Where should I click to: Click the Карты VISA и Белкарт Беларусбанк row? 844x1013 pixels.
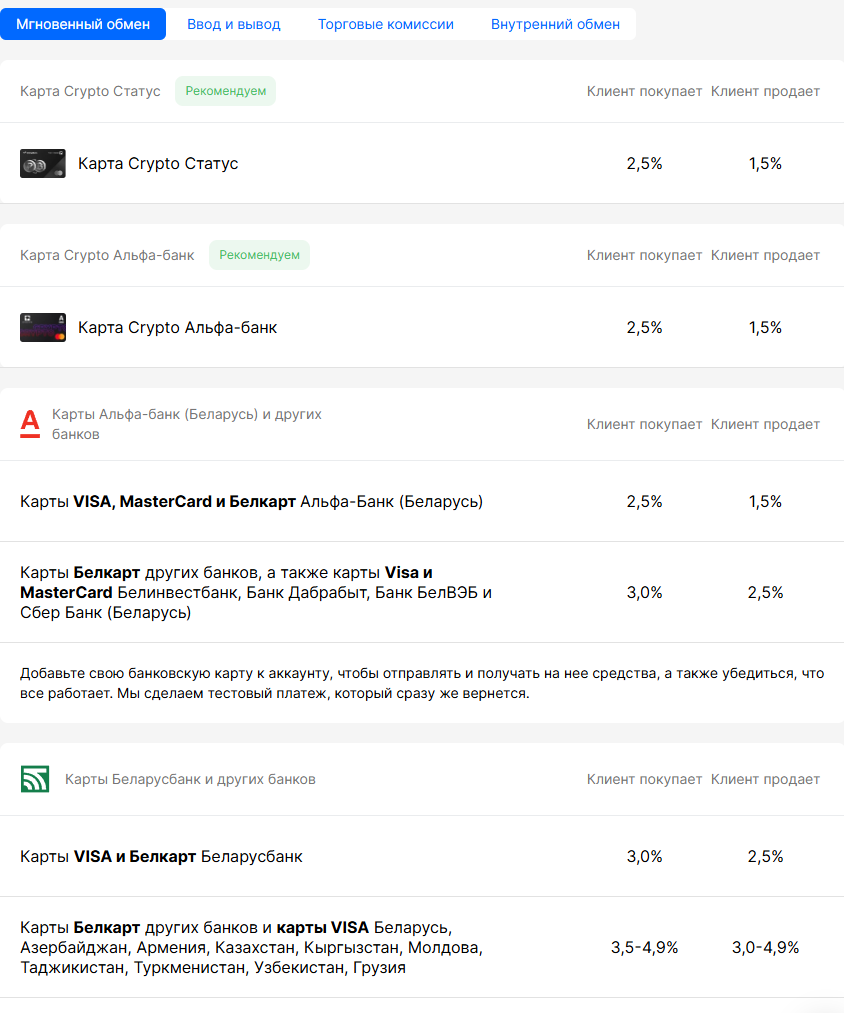click(161, 856)
